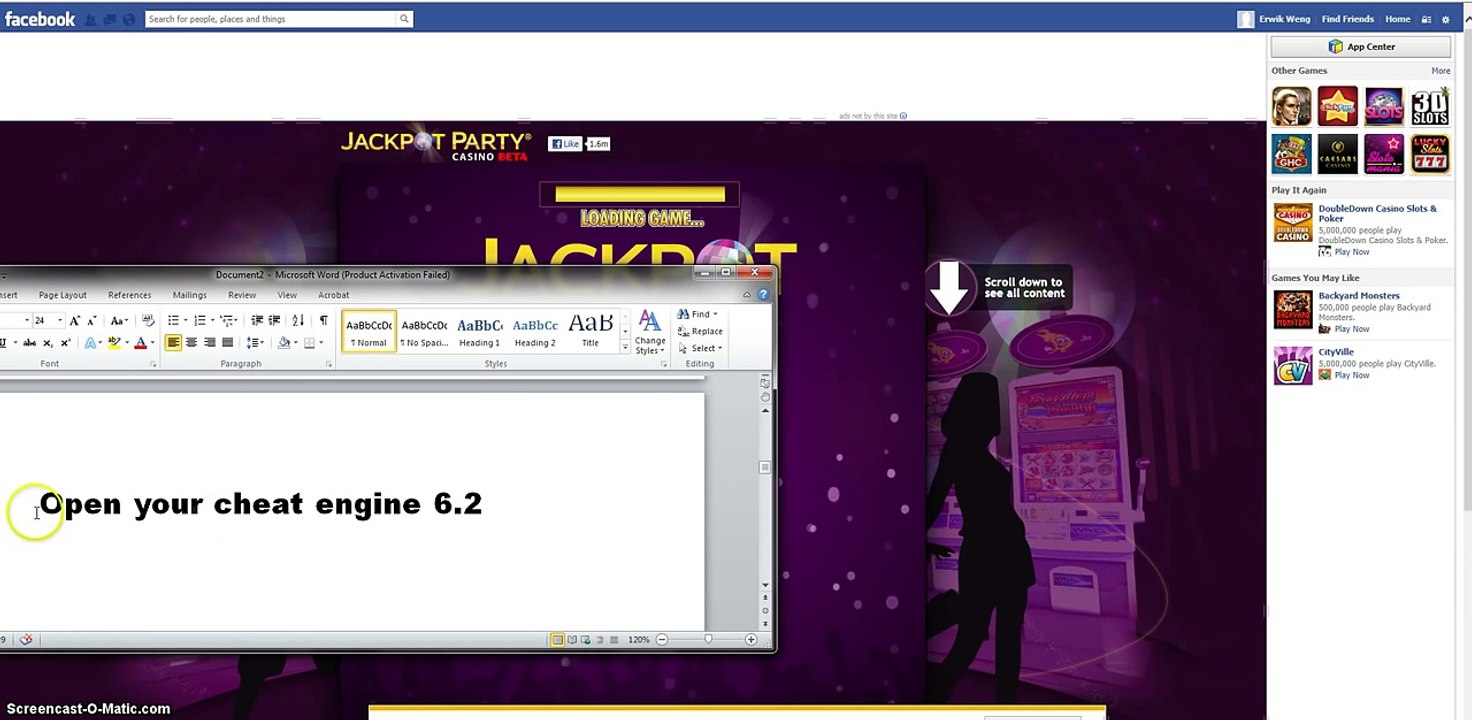Expand the Select dropdown in Editing group
1472x720 pixels.
pyautogui.click(x=700, y=348)
